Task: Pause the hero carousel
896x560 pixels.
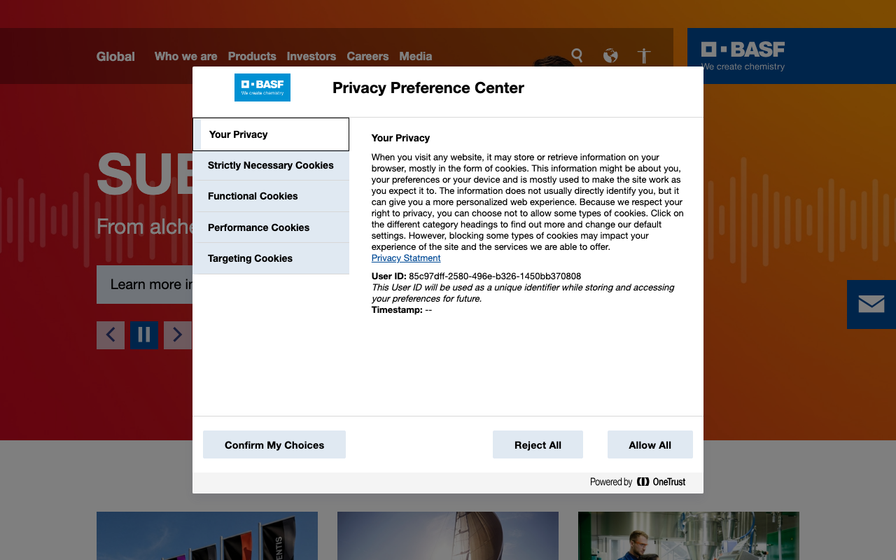Action: pyautogui.click(x=144, y=335)
